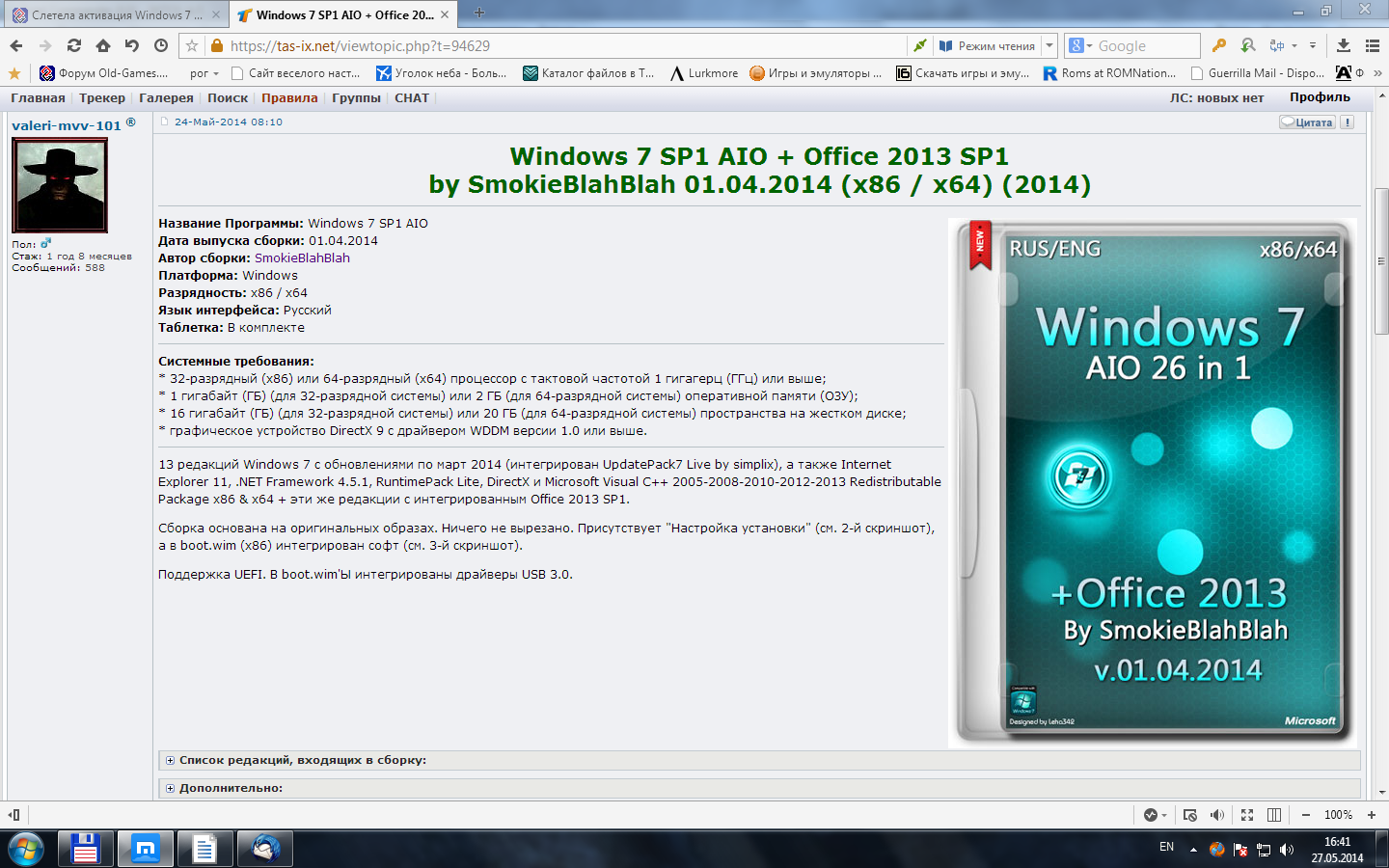Expand the 'рог' bookmarks folder
The width and height of the screenshot is (1389, 868).
click(x=204, y=73)
